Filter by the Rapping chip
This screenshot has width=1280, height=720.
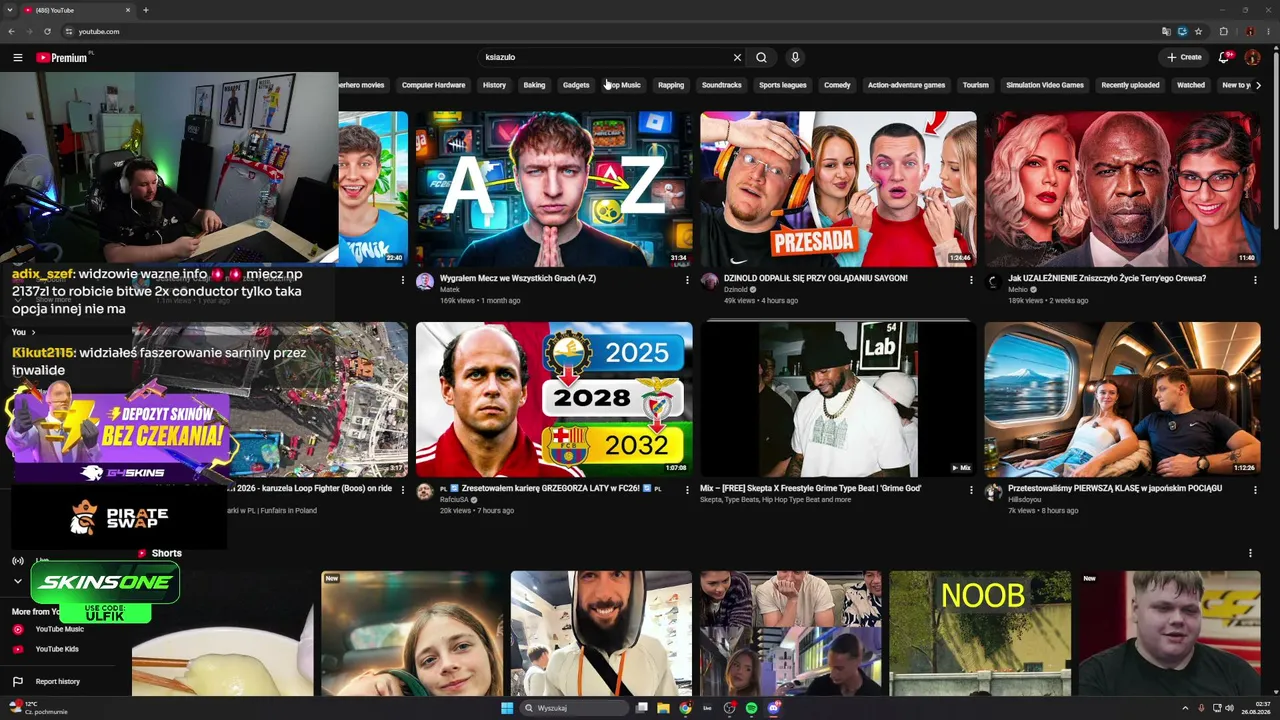click(671, 85)
